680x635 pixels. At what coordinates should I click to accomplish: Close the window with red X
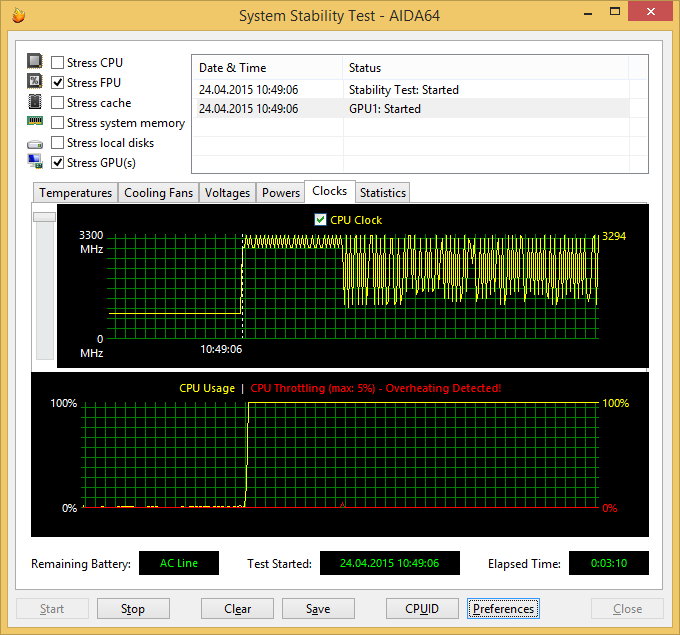[x=650, y=11]
